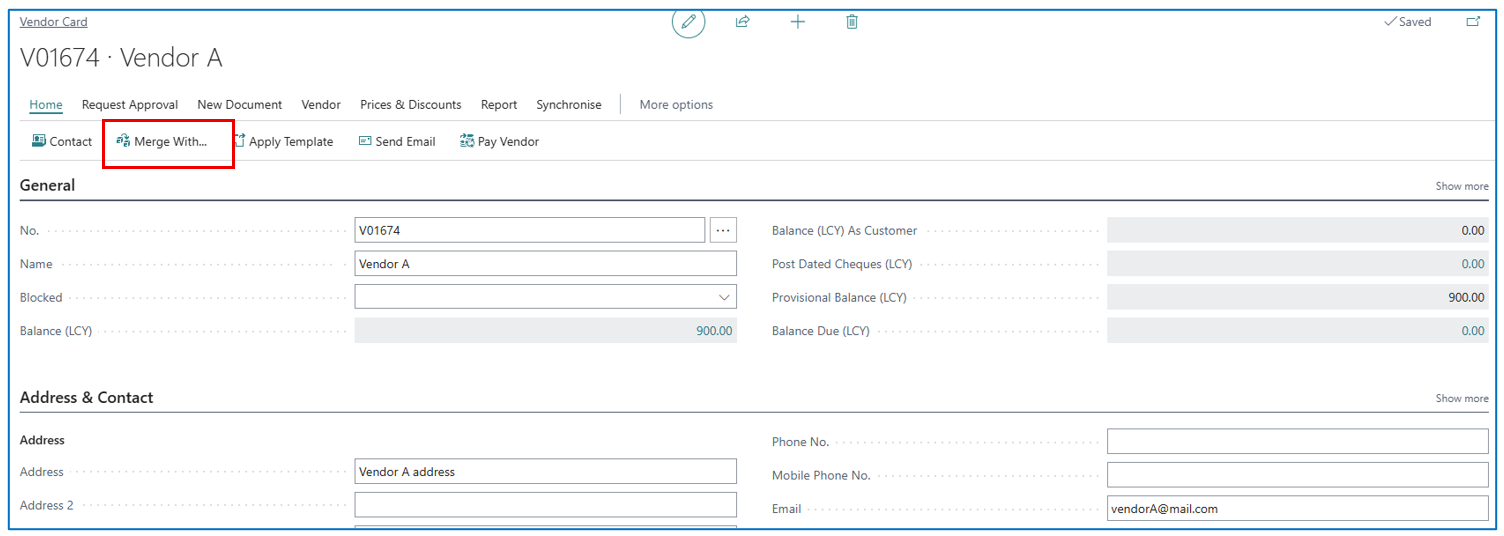Click Pay Vendor action

499,142
